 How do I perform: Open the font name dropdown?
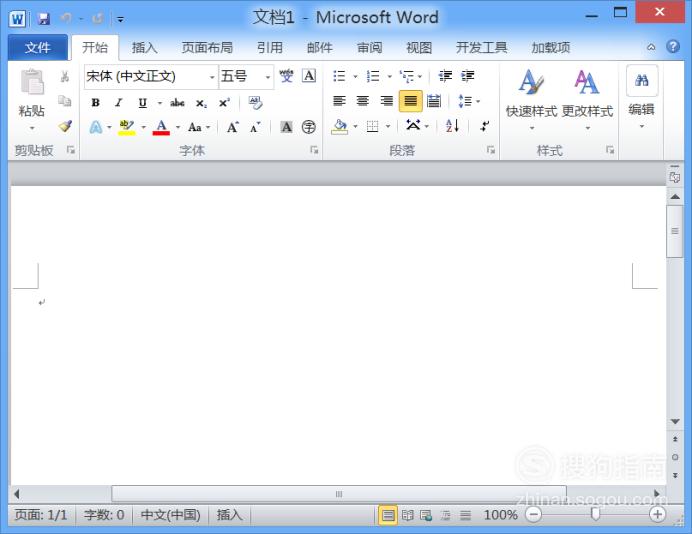coord(212,77)
